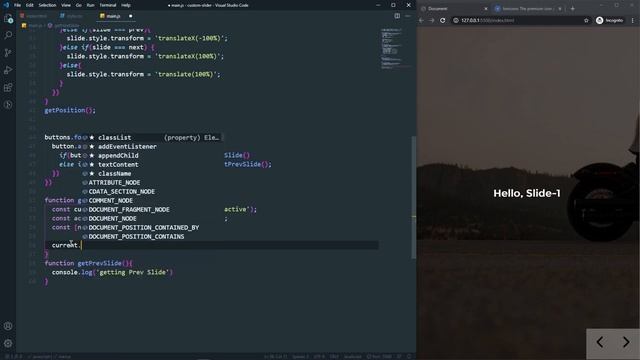Open the Go menu
This screenshot has width=640, height=360.
click(x=79, y=5)
